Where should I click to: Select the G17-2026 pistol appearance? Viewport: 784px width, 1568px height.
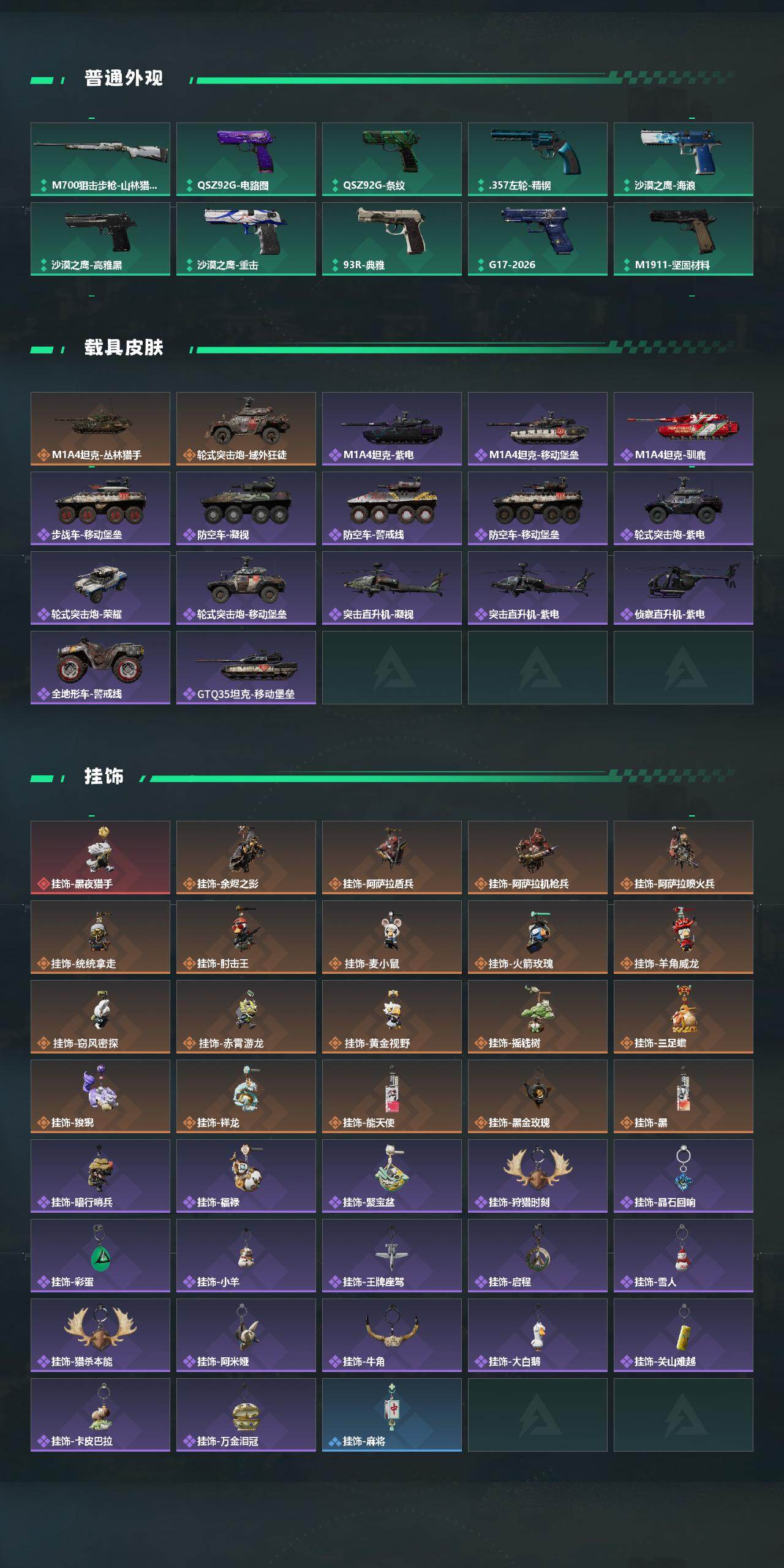pyautogui.click(x=538, y=239)
